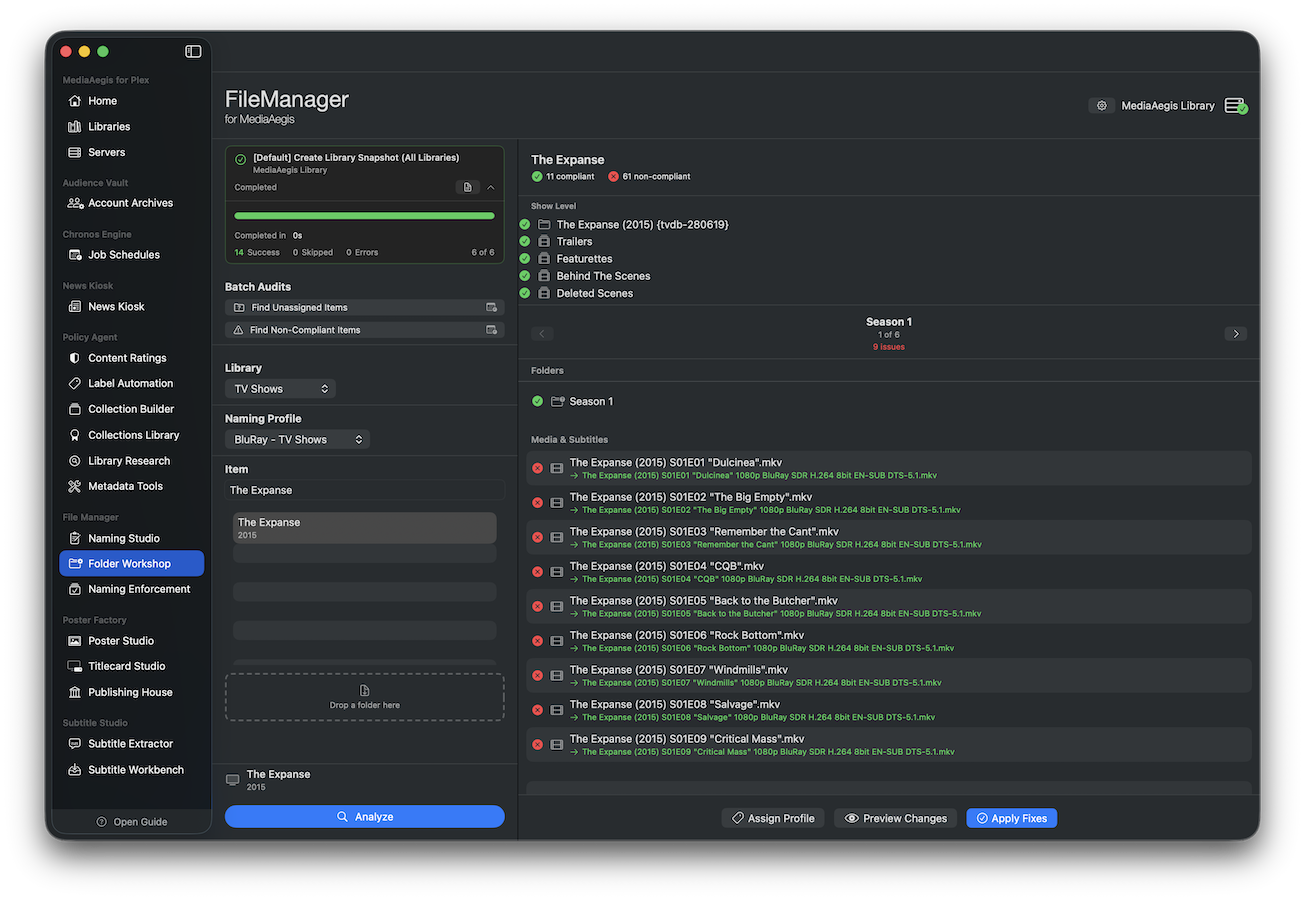
Task: Click the Collection Builder icon
Action: (x=75, y=409)
